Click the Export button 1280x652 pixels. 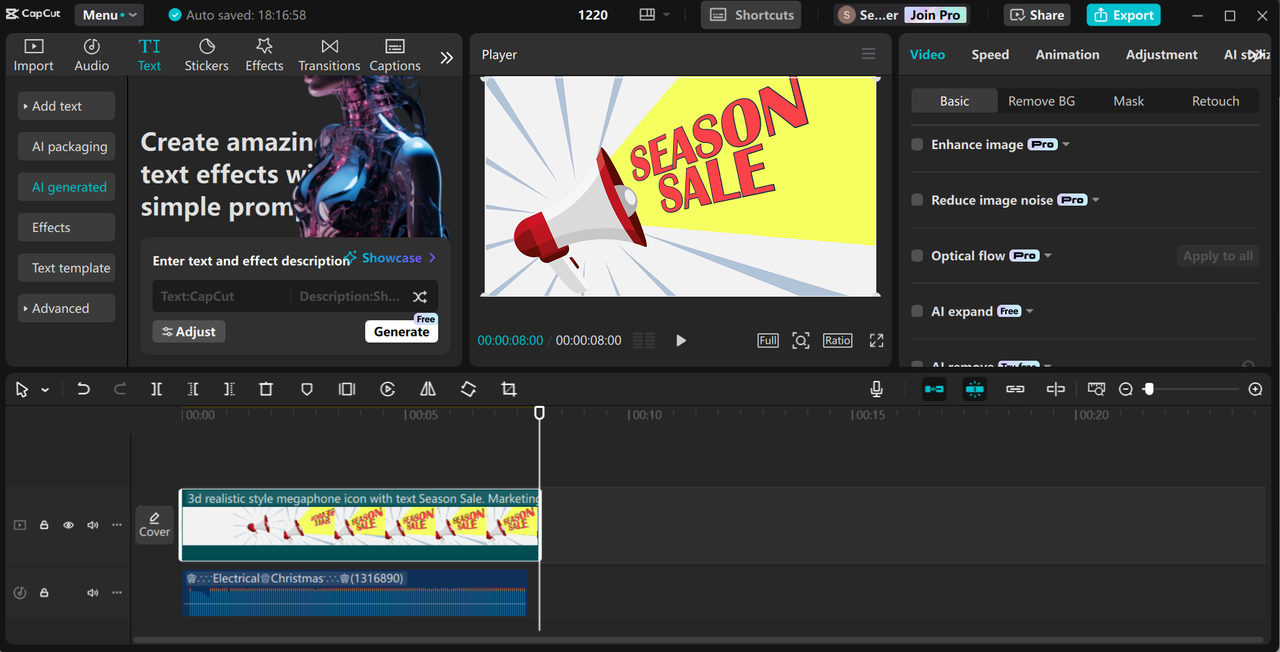(x=1123, y=15)
